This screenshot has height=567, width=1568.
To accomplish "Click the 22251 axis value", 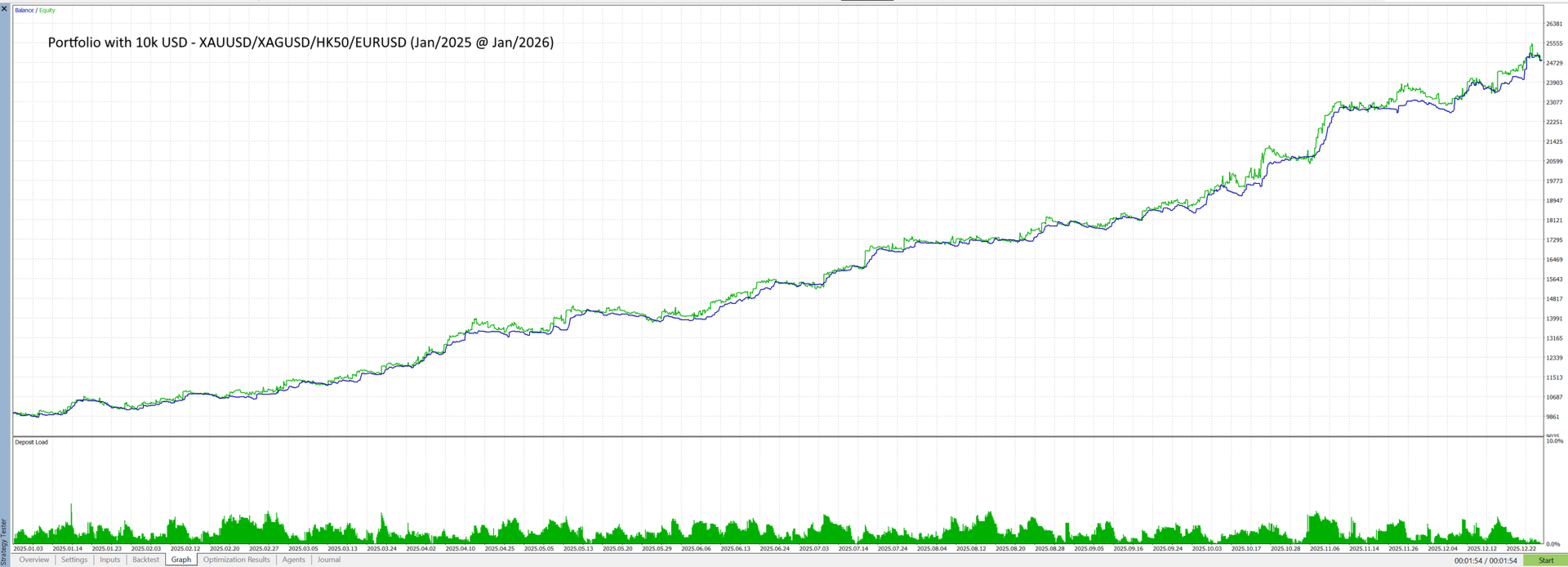I will pos(1554,122).
